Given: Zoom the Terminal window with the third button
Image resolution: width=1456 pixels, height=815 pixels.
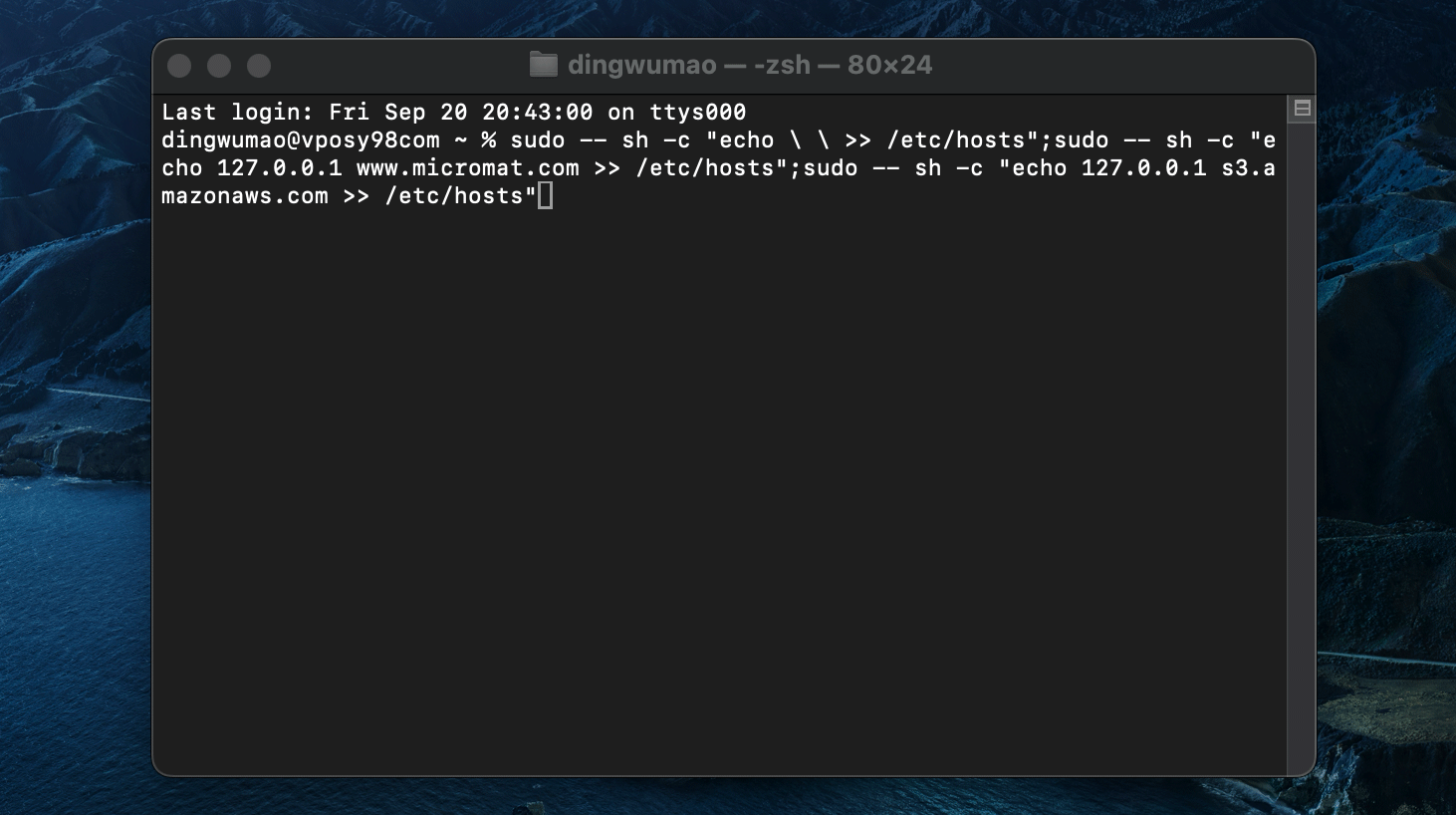Looking at the screenshot, I should coord(259,66).
